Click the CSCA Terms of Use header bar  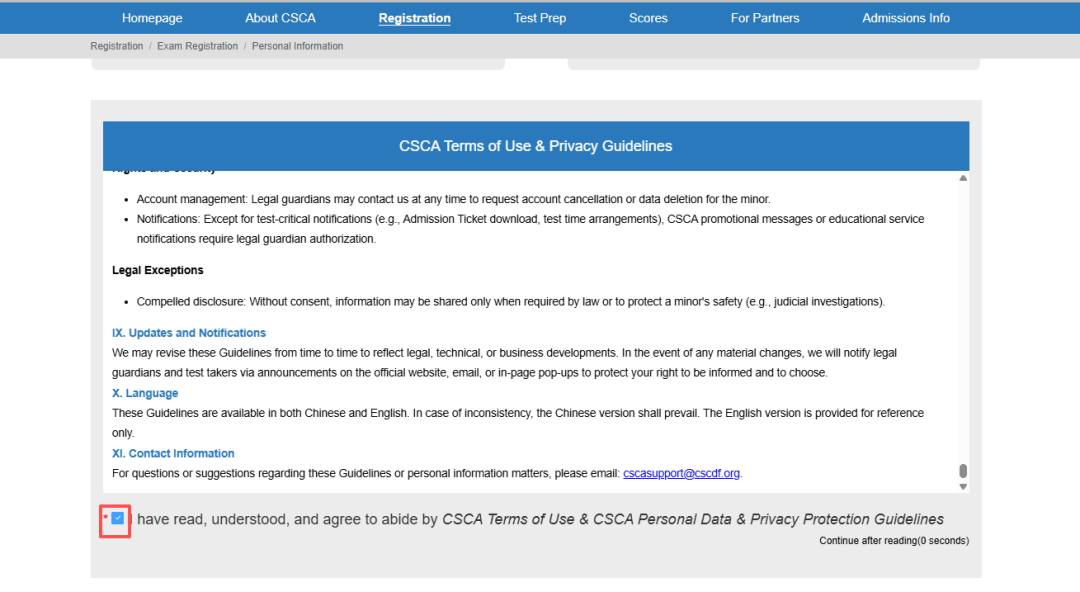536,146
